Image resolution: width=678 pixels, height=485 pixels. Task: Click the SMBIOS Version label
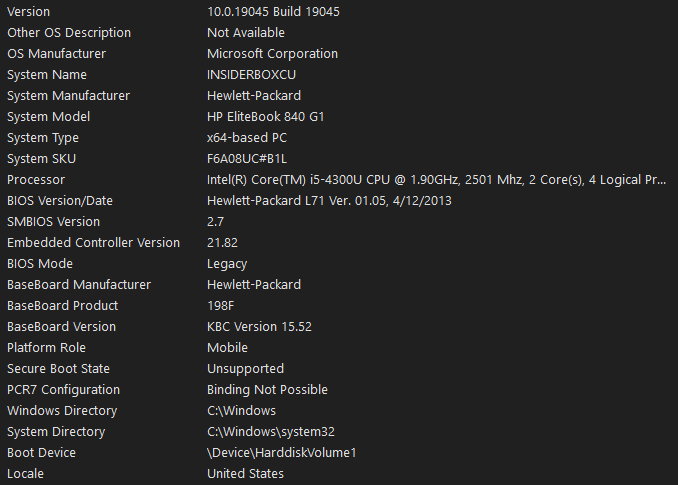tap(53, 222)
